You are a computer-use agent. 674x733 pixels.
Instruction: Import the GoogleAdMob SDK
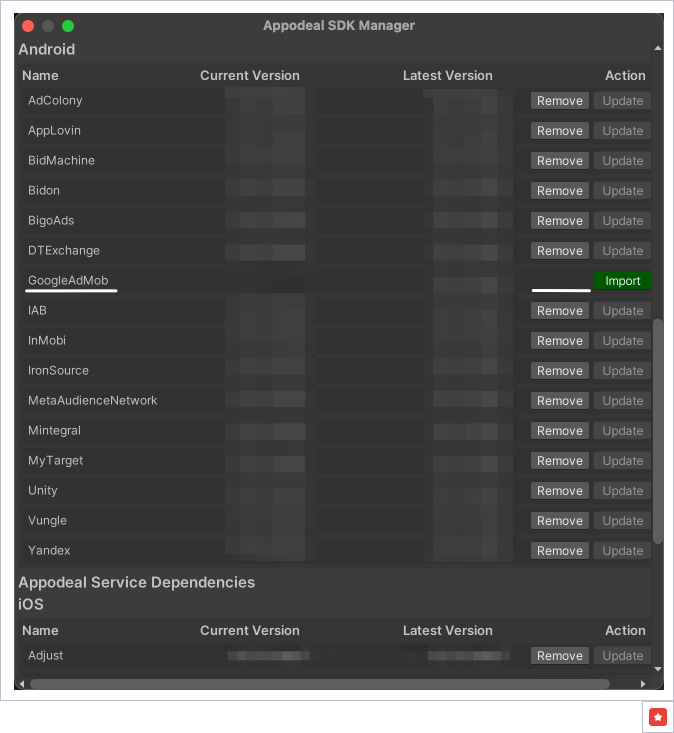(x=622, y=281)
